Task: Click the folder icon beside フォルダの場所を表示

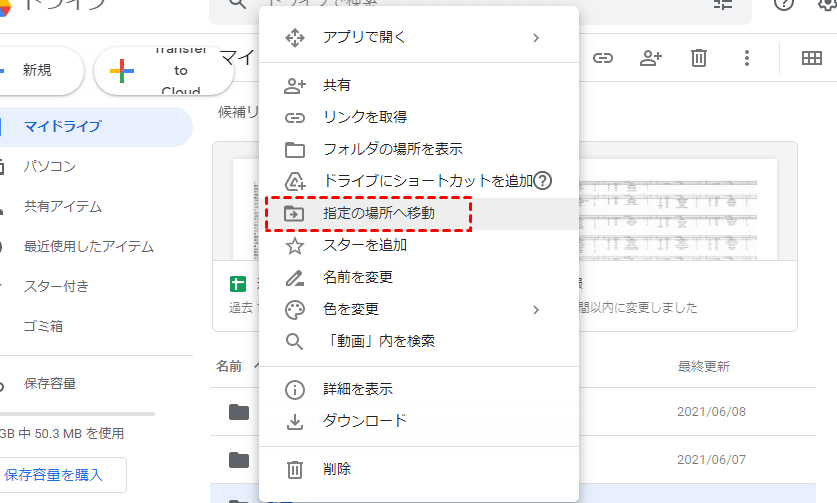Action: pos(295,150)
